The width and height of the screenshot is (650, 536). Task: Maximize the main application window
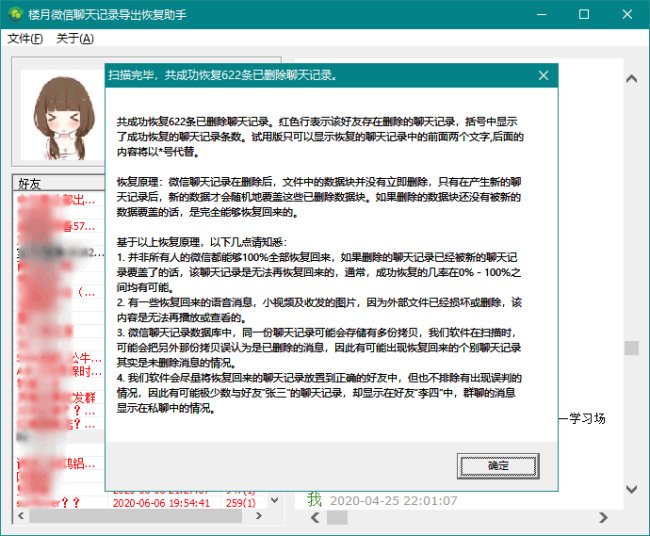coord(584,14)
